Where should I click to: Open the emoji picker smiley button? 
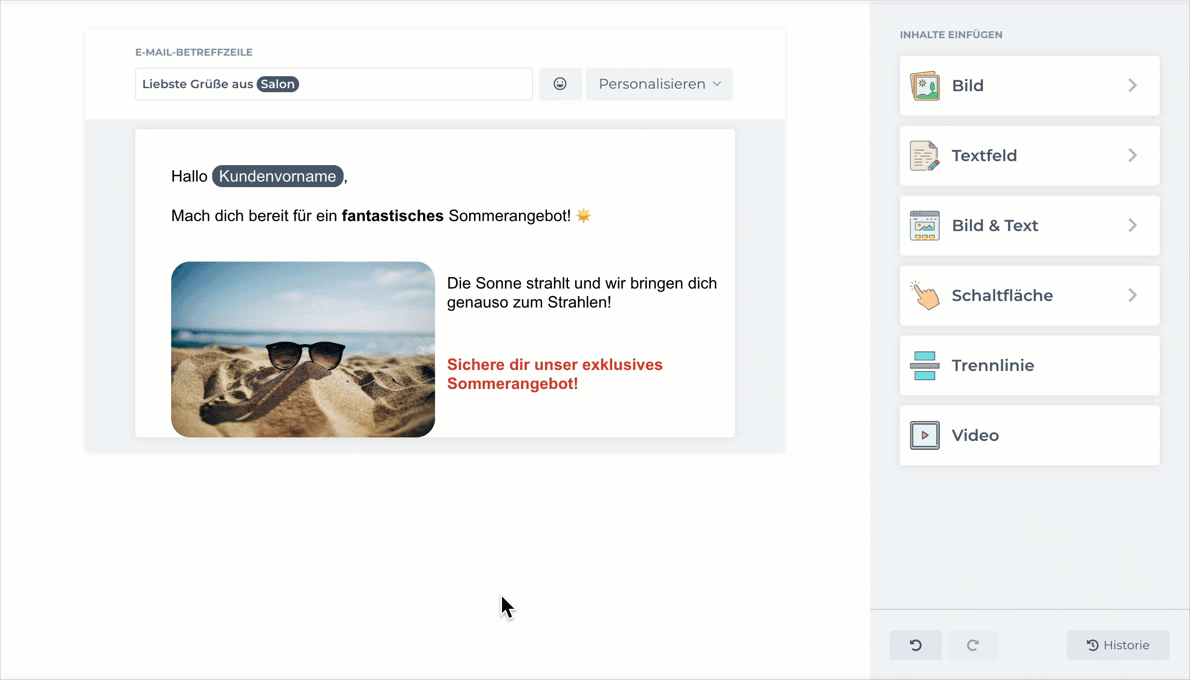560,84
